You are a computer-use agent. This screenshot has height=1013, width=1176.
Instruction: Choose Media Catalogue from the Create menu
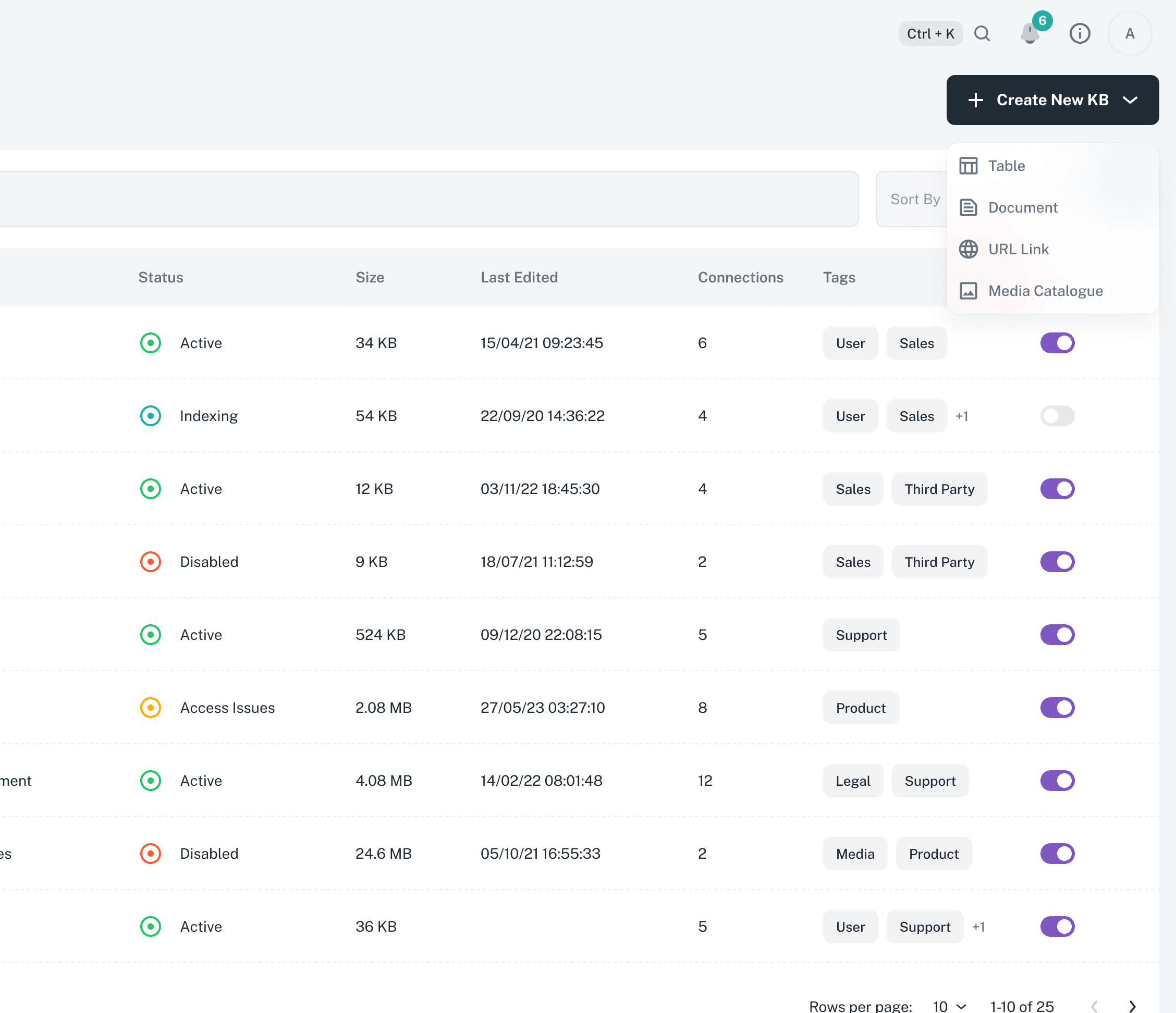(x=1045, y=291)
